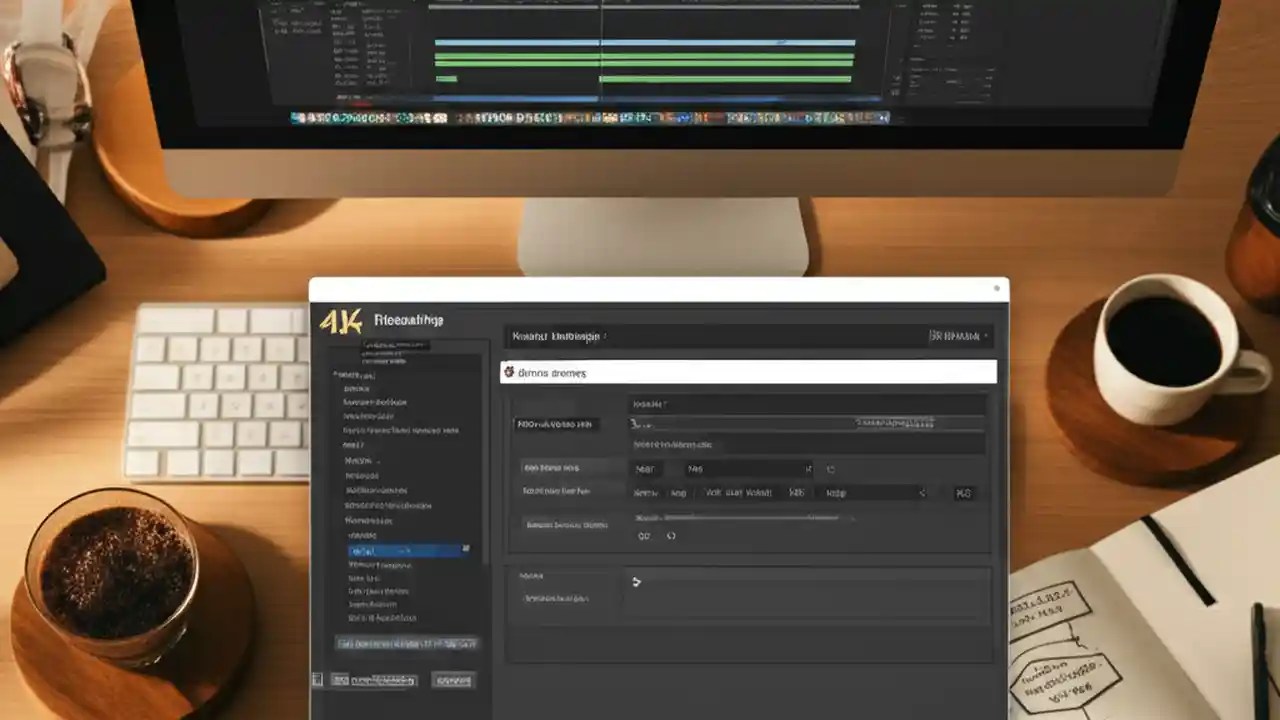Image resolution: width=1280 pixels, height=720 pixels.
Task: Click the Cancel button at the dialog bottom
Action: tap(452, 679)
